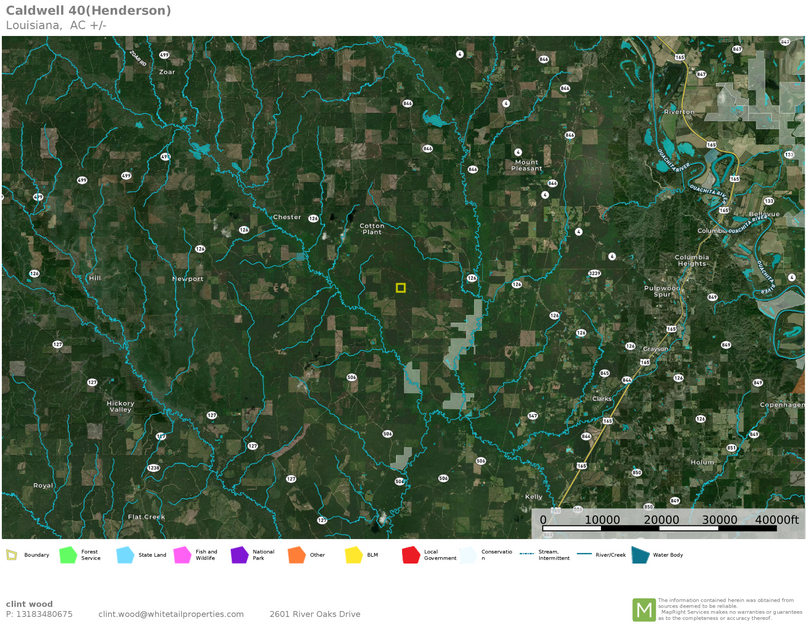Viewport: 808px width, 625px height.
Task: Click the Fish and Wildlife pink legend icon
Action: 182,555
